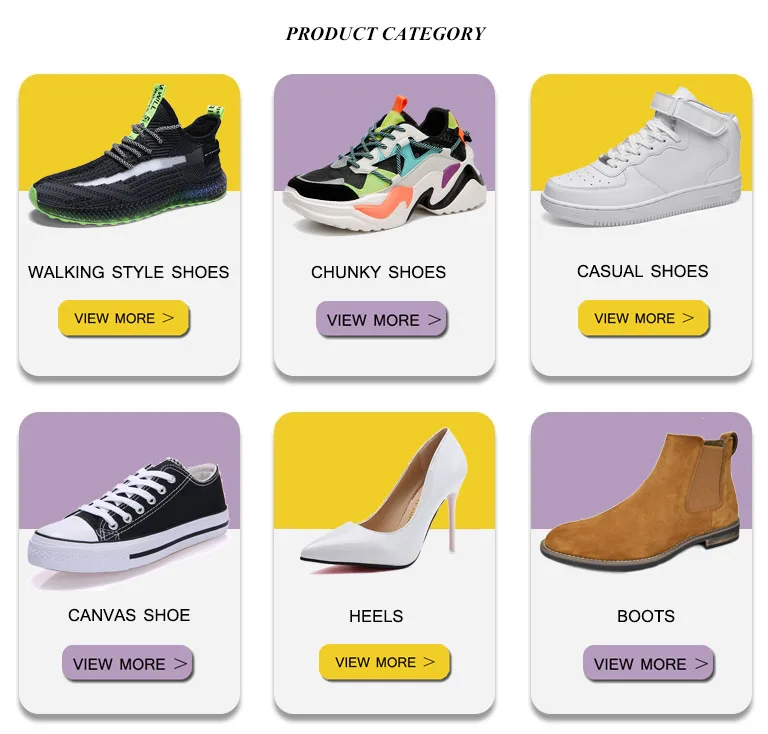Open the Canvas Shoe title
The height and width of the screenshot is (734, 768).
[129, 615]
